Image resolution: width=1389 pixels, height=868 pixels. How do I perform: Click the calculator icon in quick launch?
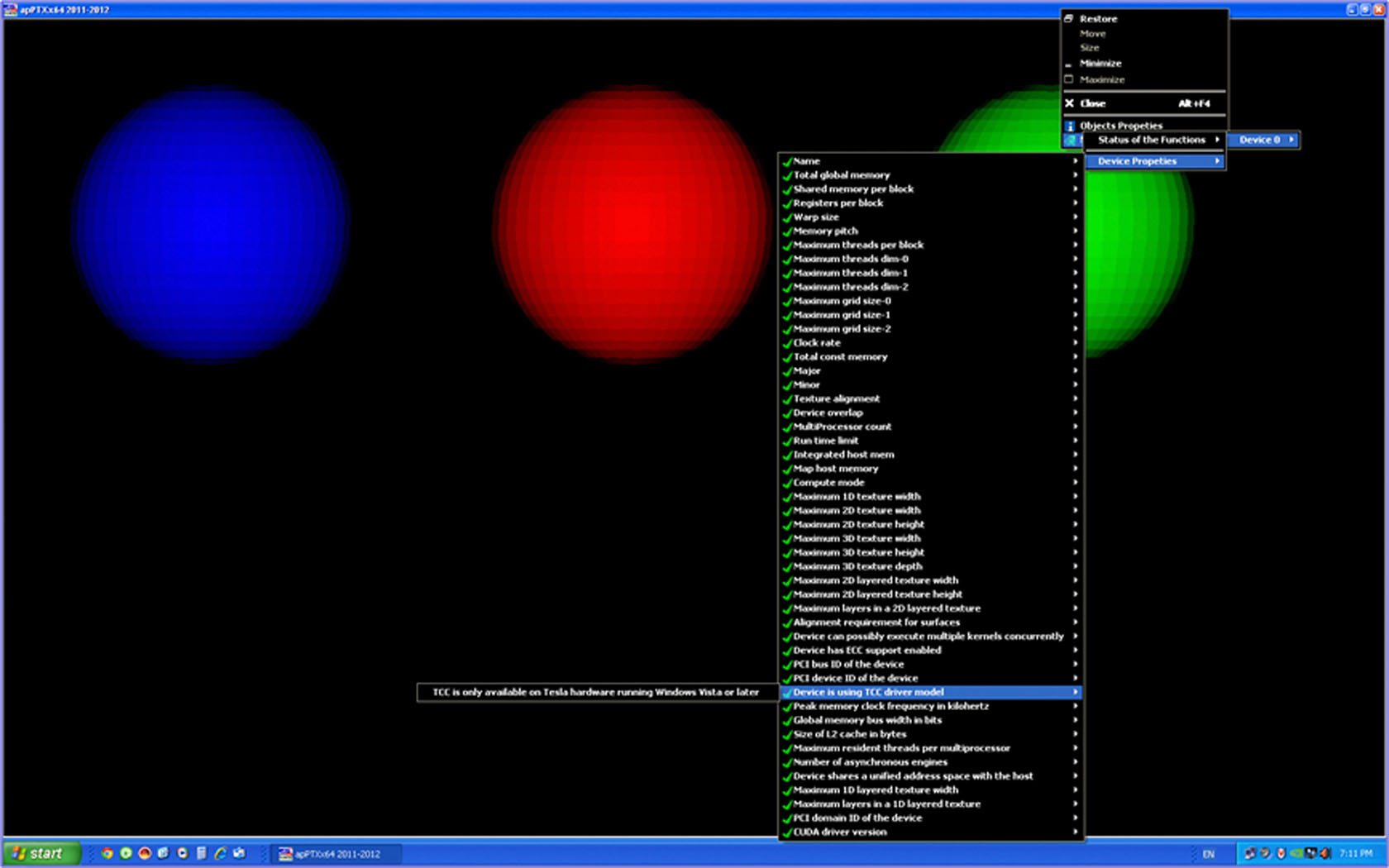[201, 853]
